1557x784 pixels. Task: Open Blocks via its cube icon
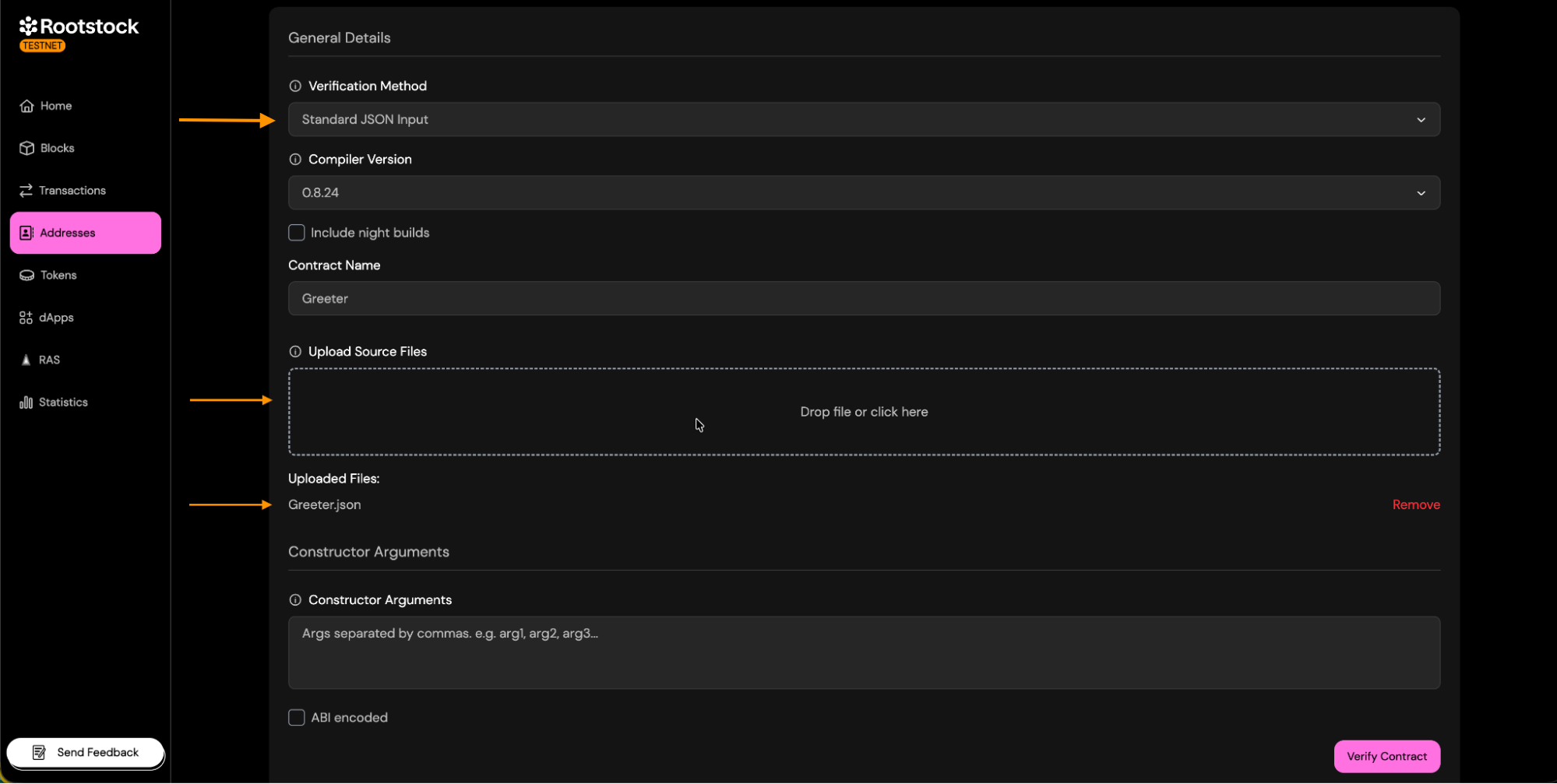pos(27,148)
